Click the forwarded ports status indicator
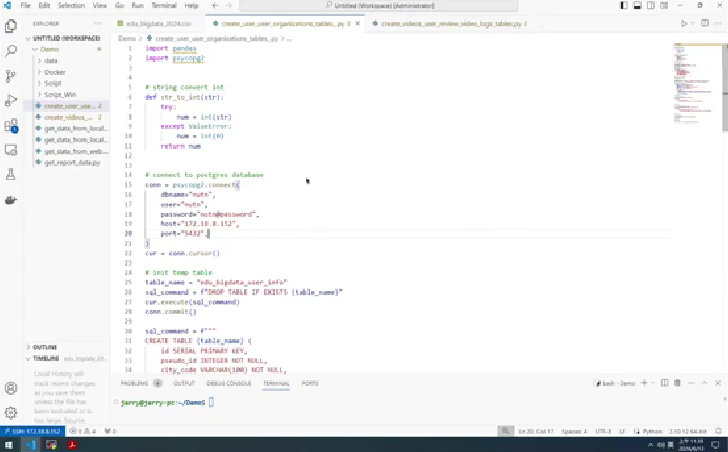 [x=110, y=431]
